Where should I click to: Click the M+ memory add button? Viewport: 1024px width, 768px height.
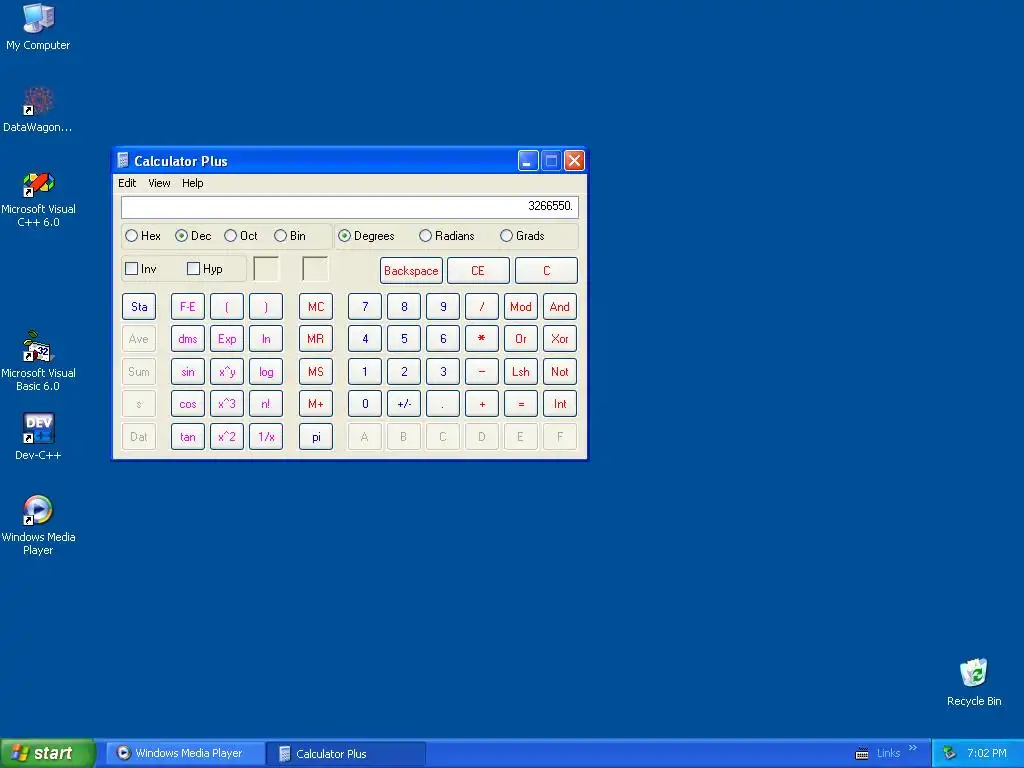[x=316, y=404]
